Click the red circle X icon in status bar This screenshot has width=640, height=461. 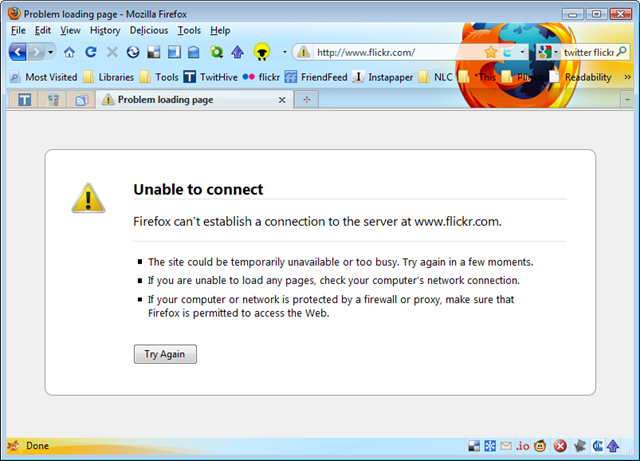(560, 446)
